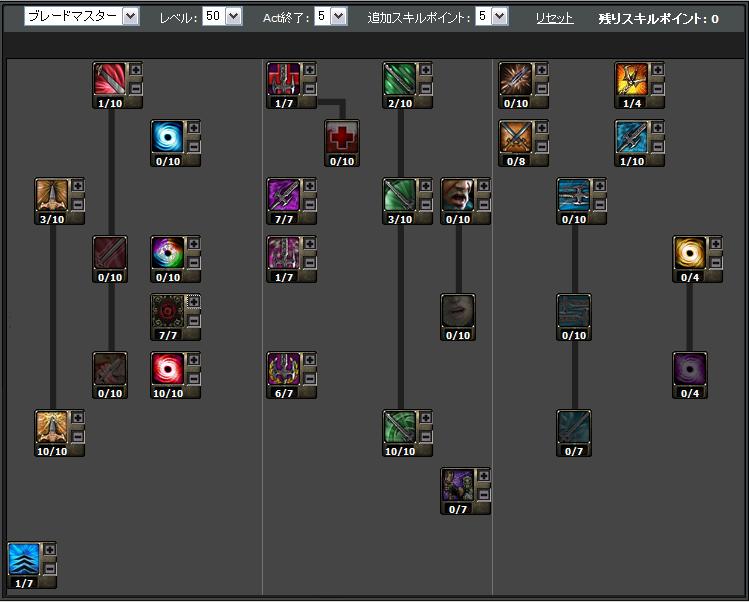Remove a point from laurel sword 6/7 skill
The height and width of the screenshot is (602, 749).
coord(310,378)
